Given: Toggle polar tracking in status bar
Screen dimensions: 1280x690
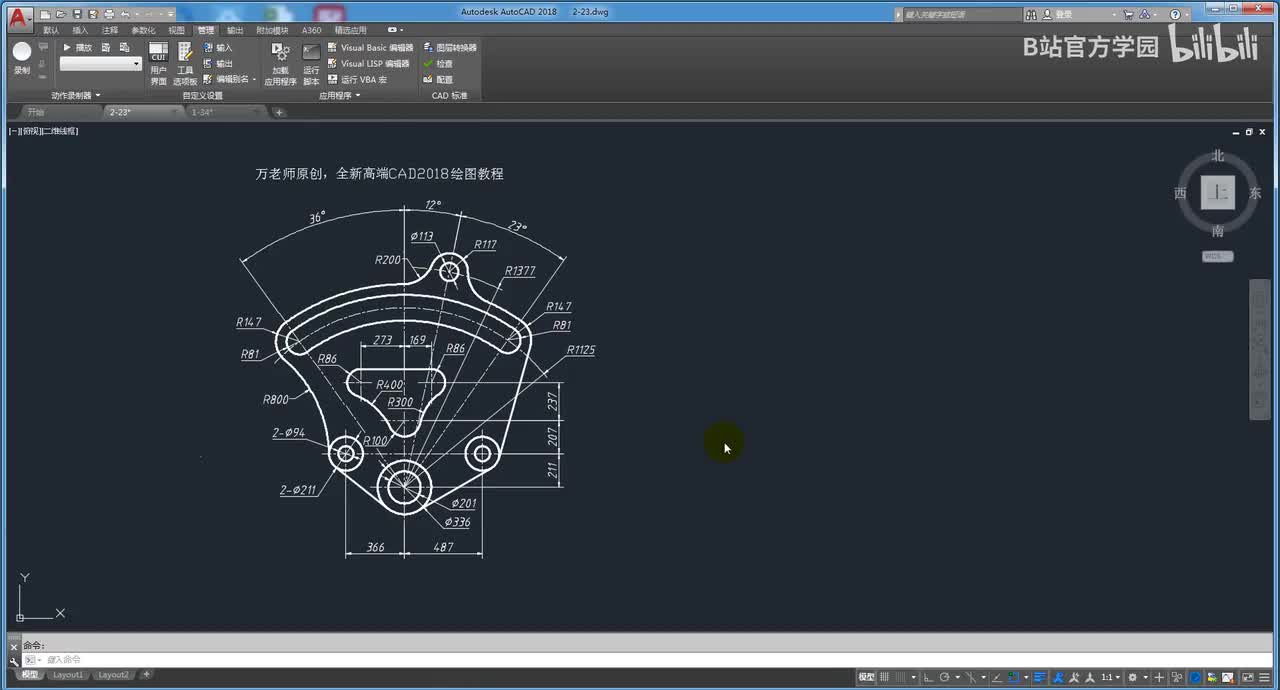Looking at the screenshot, I should (945, 677).
